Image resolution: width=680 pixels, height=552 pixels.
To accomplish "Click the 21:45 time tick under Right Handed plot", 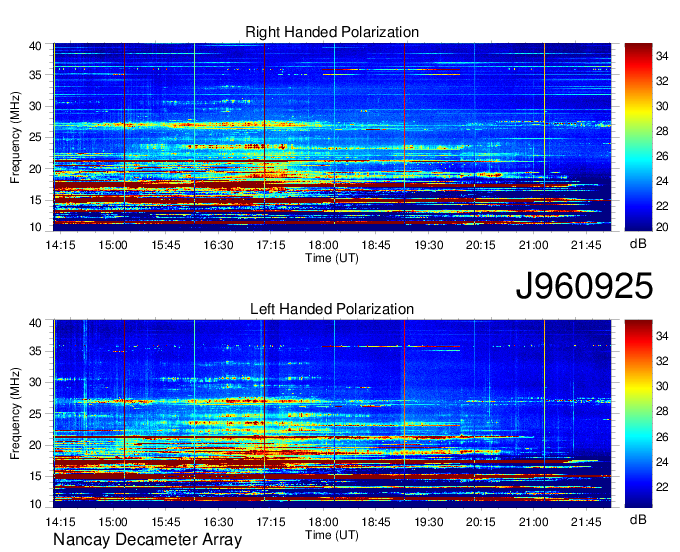I will point(586,245).
